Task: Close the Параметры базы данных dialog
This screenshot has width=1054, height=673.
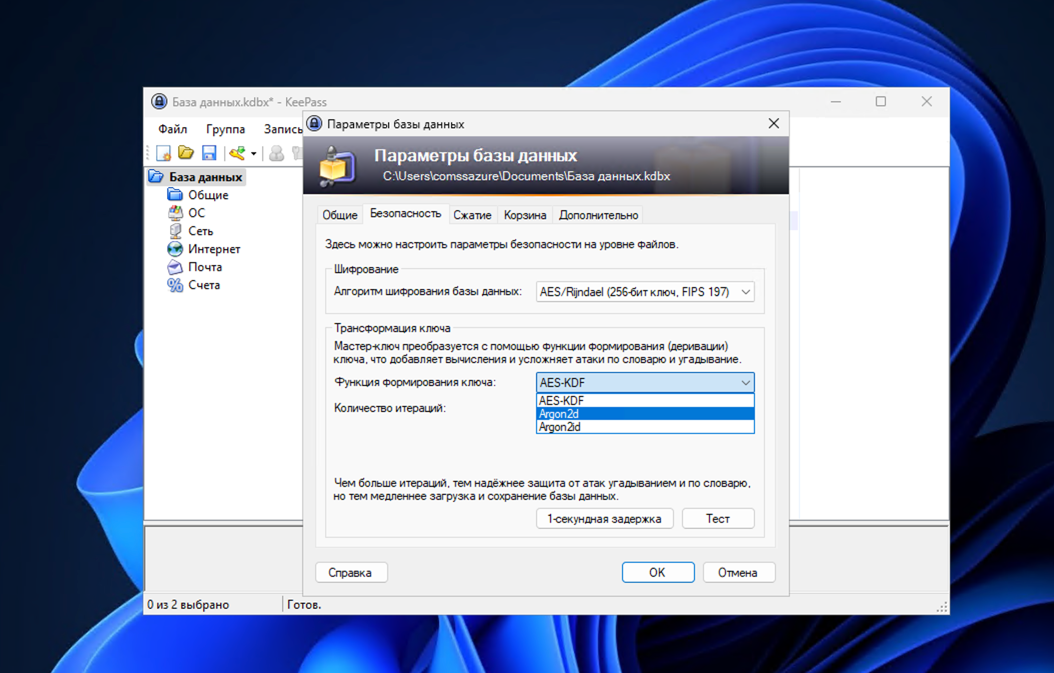Action: coord(774,124)
